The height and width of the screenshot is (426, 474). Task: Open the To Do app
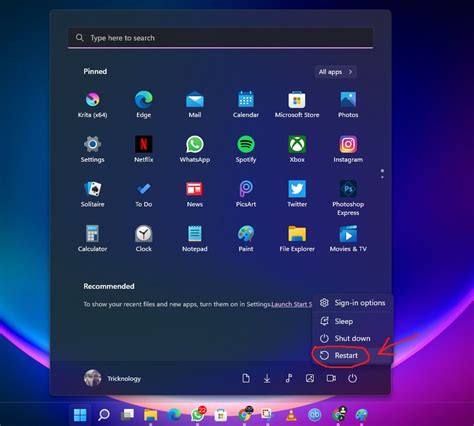143,194
